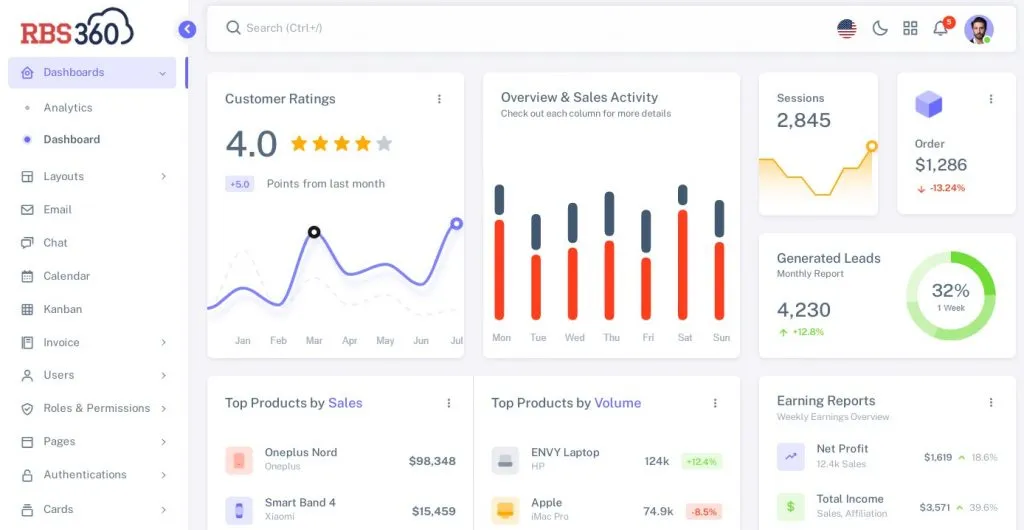
Task: Expand the Layouts submenu
Action: pyautogui.click(x=163, y=177)
